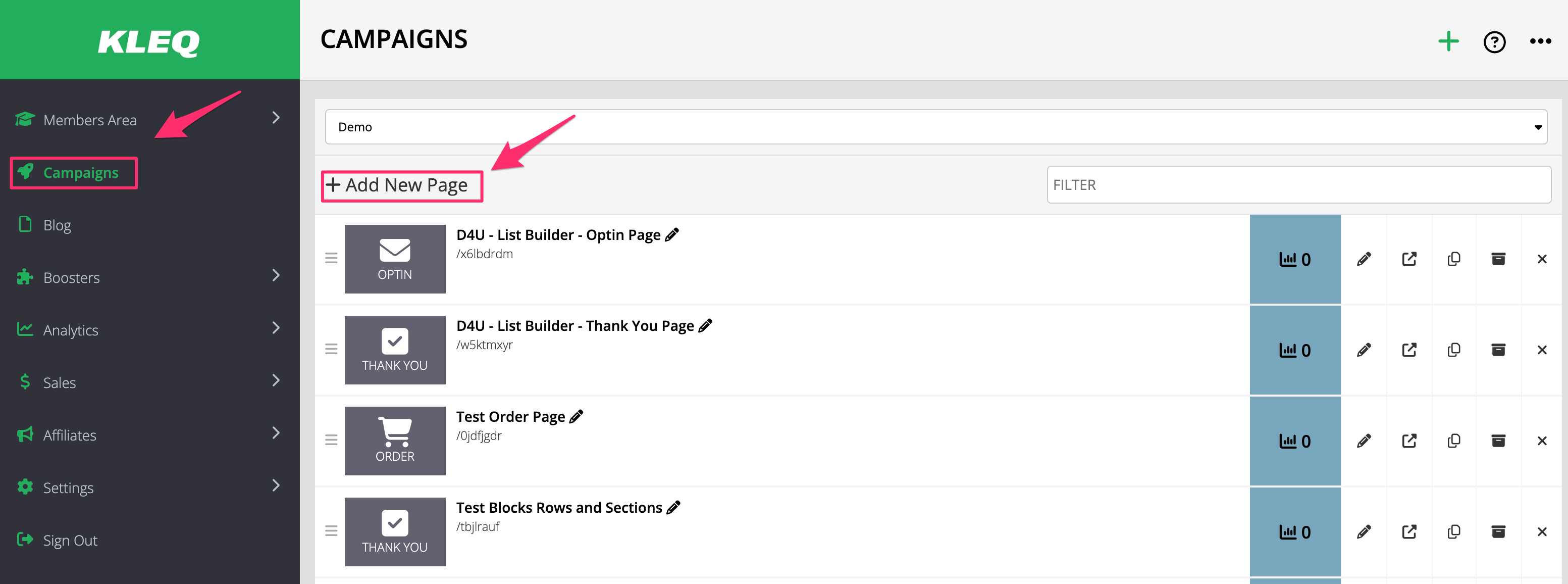
Task: Expand the Affiliates submenu chevron
Action: [x=276, y=433]
